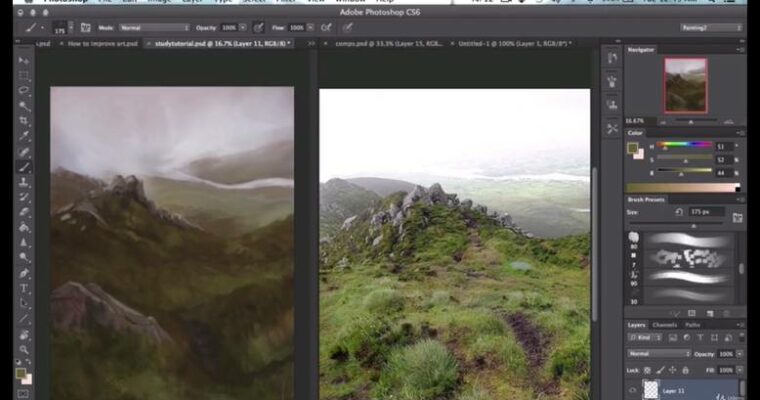Toggle lock transparent pixels

click(647, 370)
